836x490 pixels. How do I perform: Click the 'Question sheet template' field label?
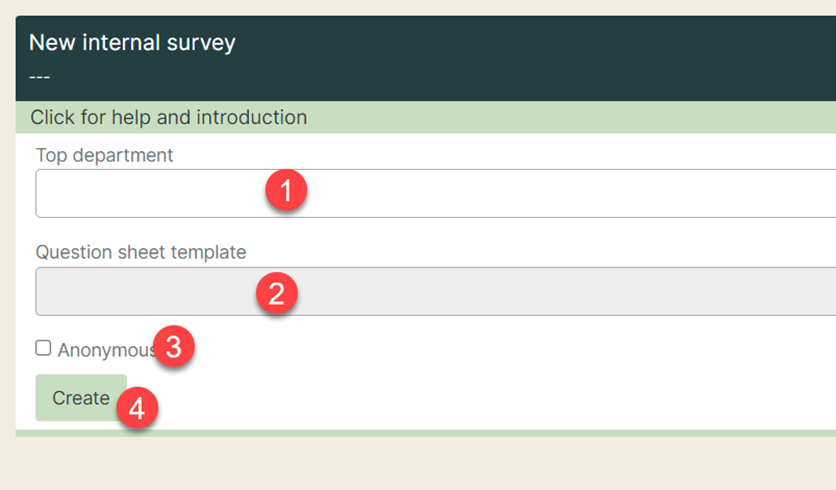141,252
